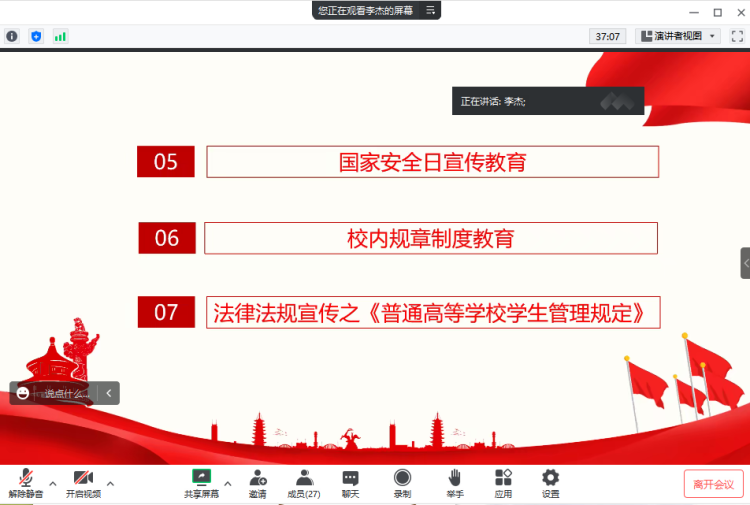Open the 聊天 chat panel
750x505 pixels.
pos(350,483)
